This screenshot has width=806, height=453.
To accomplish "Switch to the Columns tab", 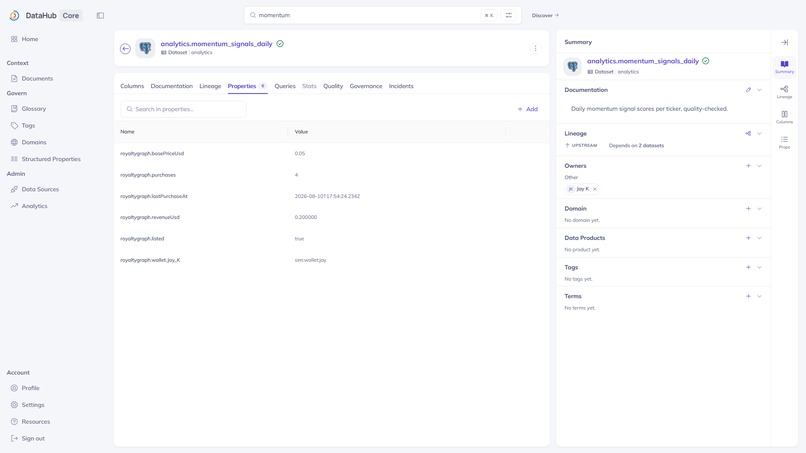I will (x=132, y=86).
